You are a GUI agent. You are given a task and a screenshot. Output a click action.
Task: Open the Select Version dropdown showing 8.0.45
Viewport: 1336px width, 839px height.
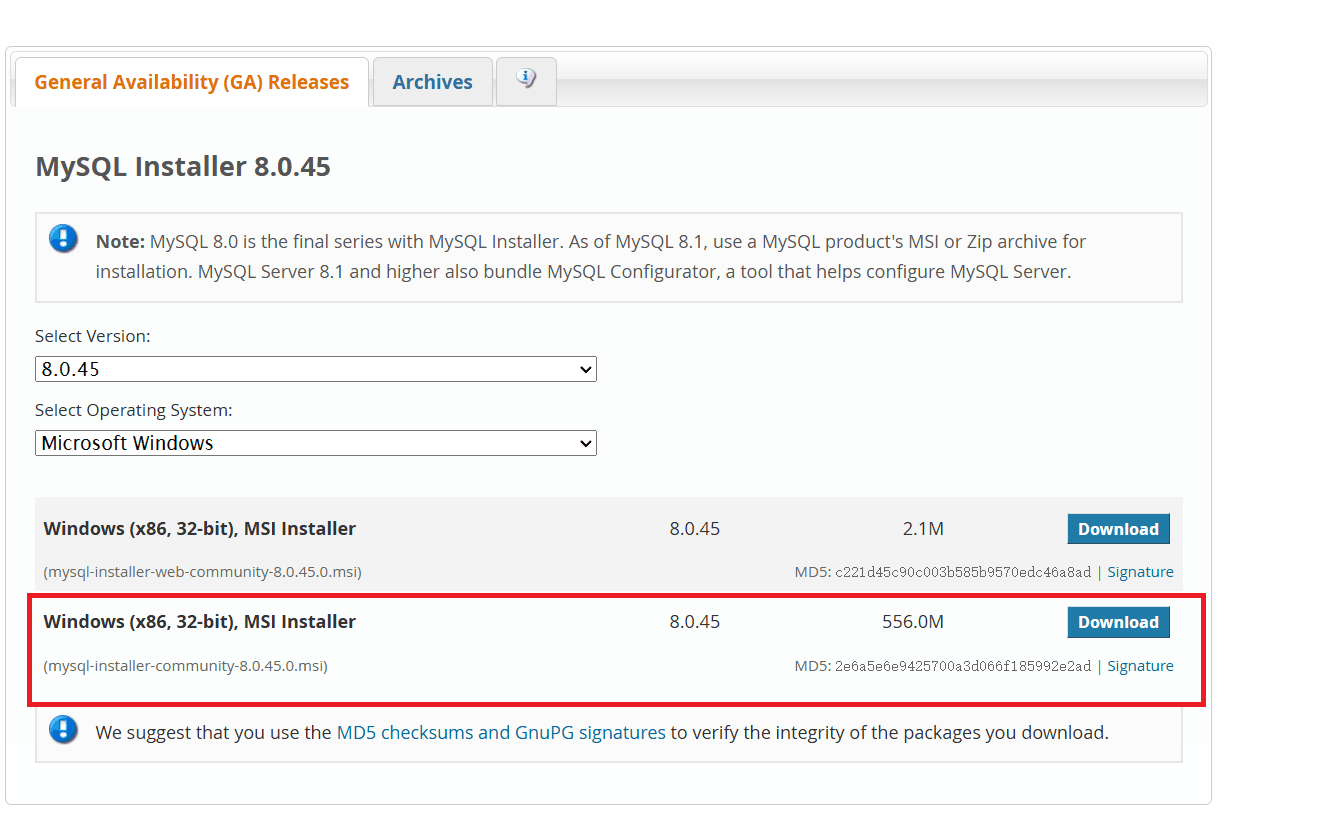(x=316, y=369)
